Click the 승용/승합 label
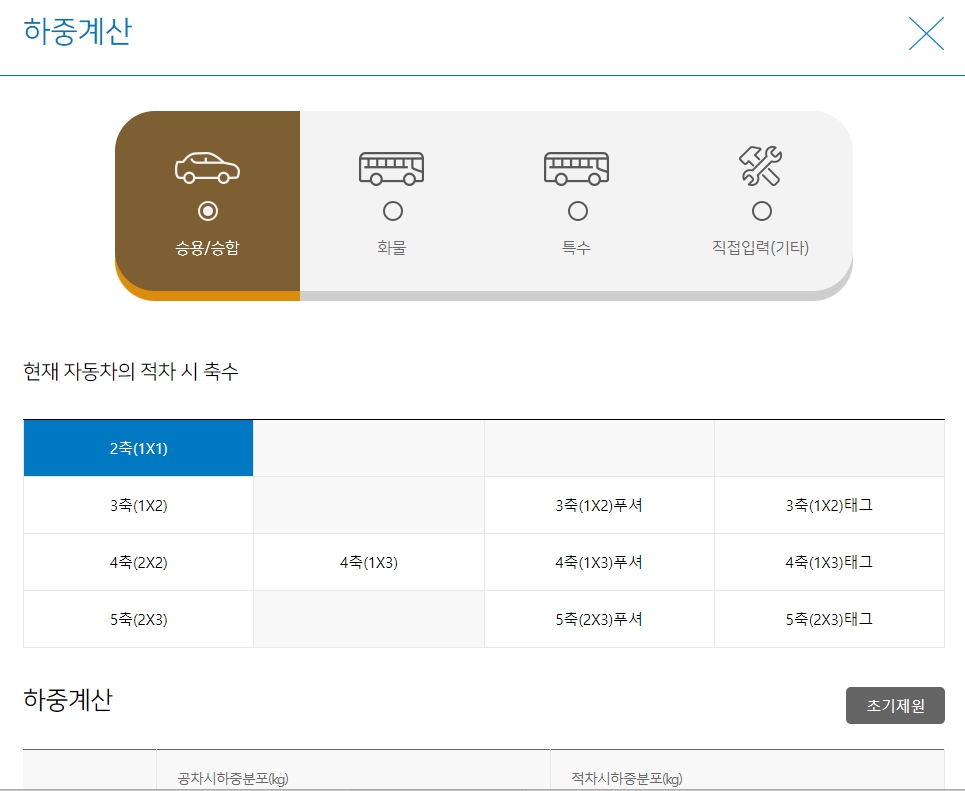965x791 pixels. click(x=207, y=247)
